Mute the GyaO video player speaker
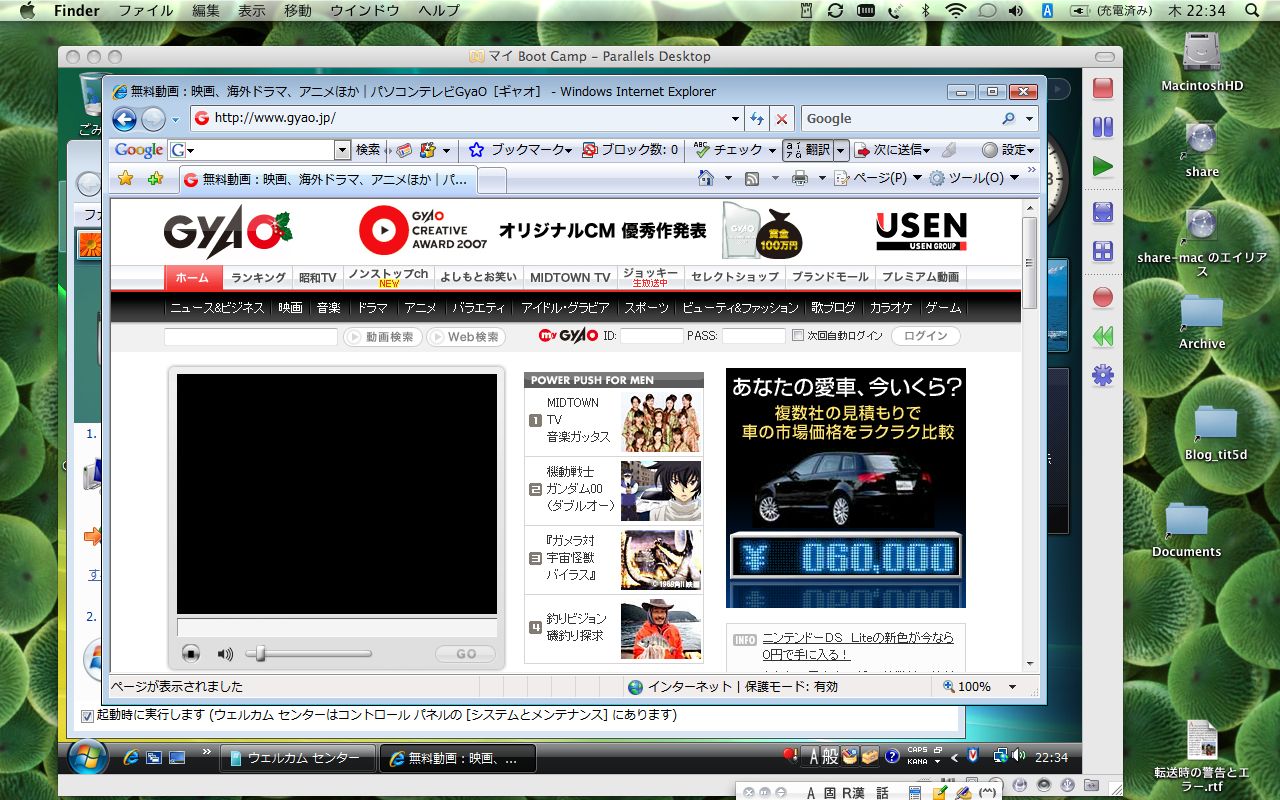Image resolution: width=1280 pixels, height=800 pixels. pos(225,654)
